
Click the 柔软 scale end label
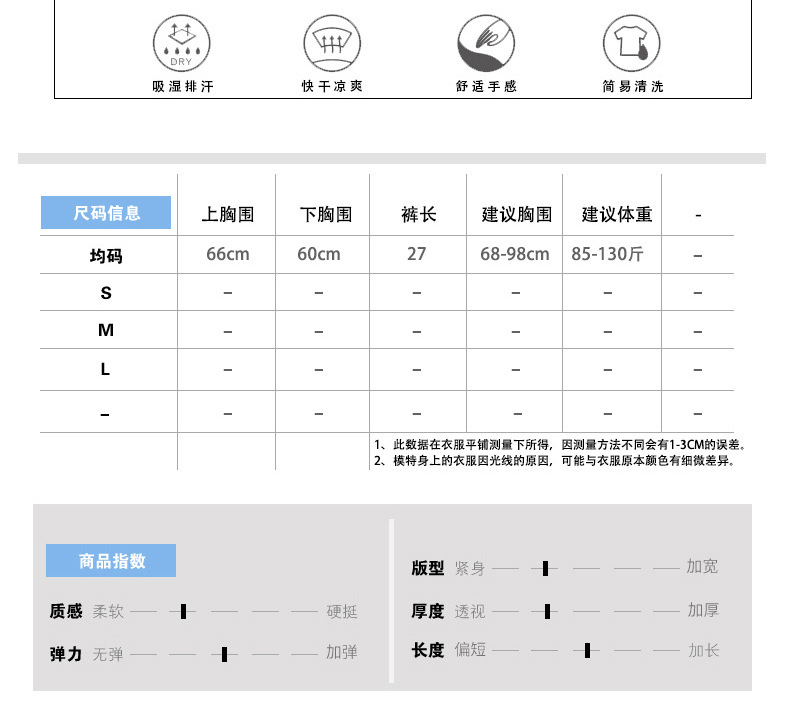[108, 612]
